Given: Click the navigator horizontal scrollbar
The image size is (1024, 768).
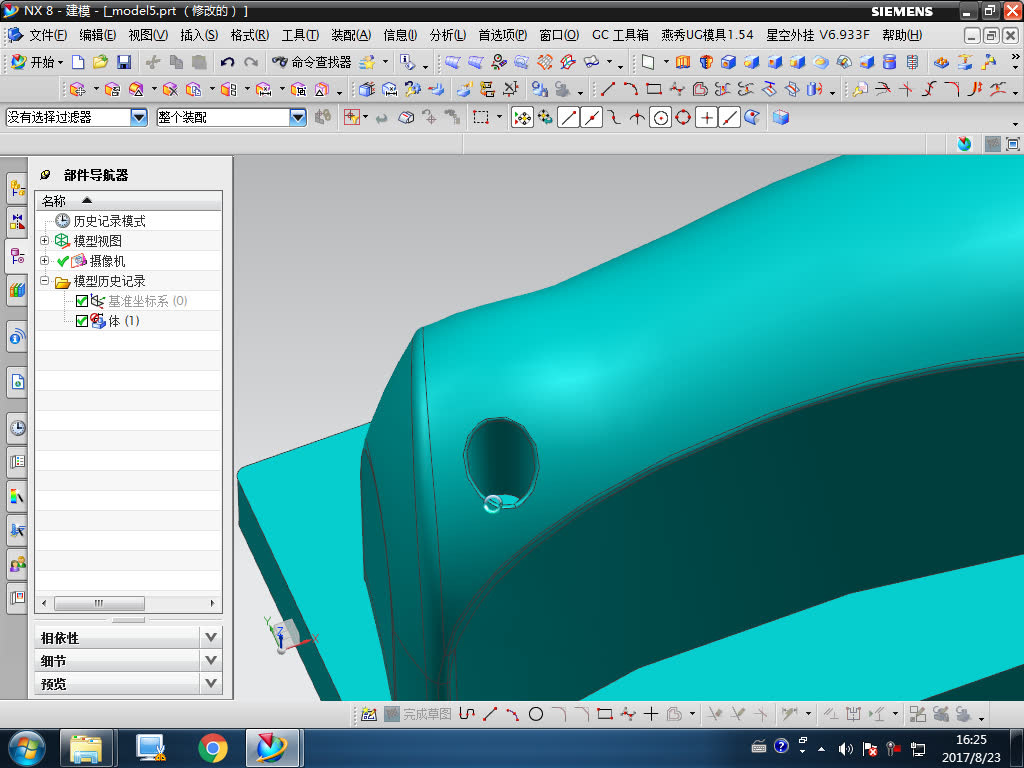Looking at the screenshot, I should [99, 603].
